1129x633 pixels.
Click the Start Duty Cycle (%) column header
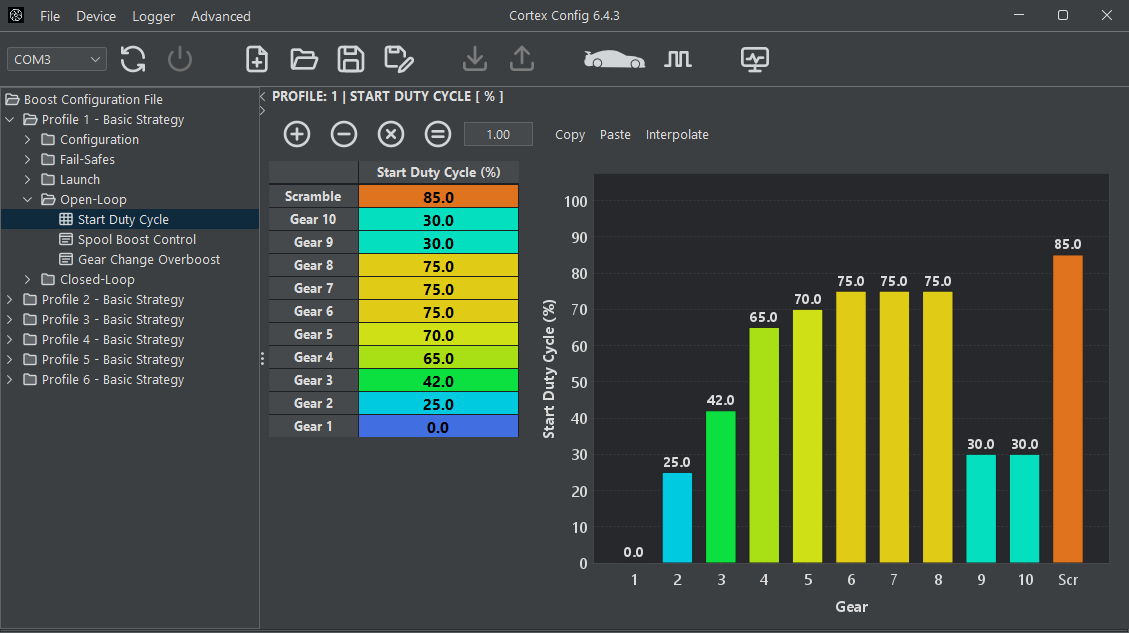438,173
